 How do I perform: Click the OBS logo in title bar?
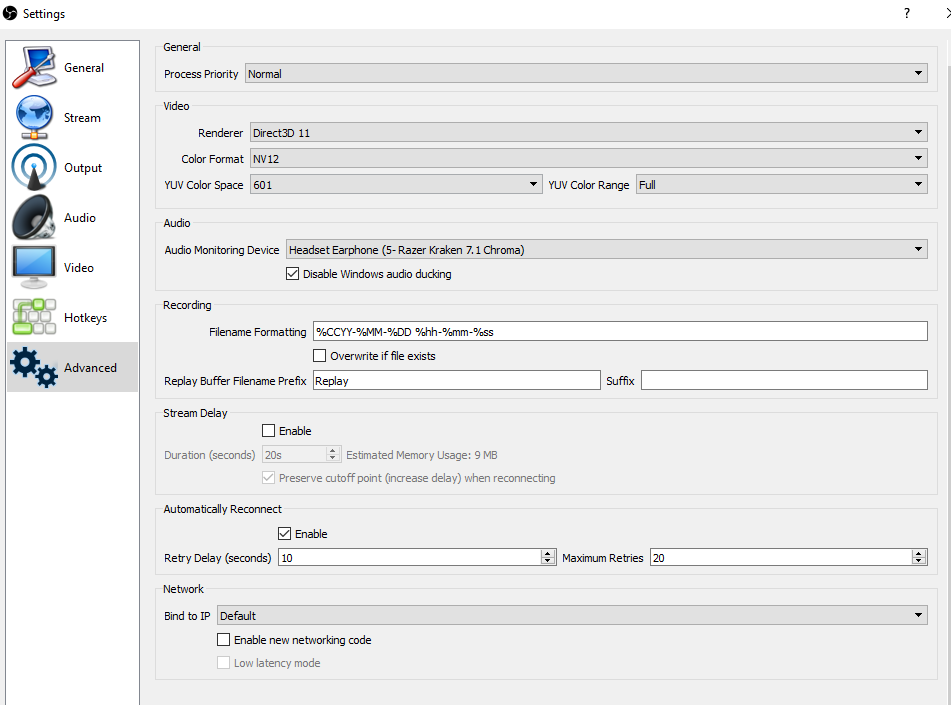point(10,13)
